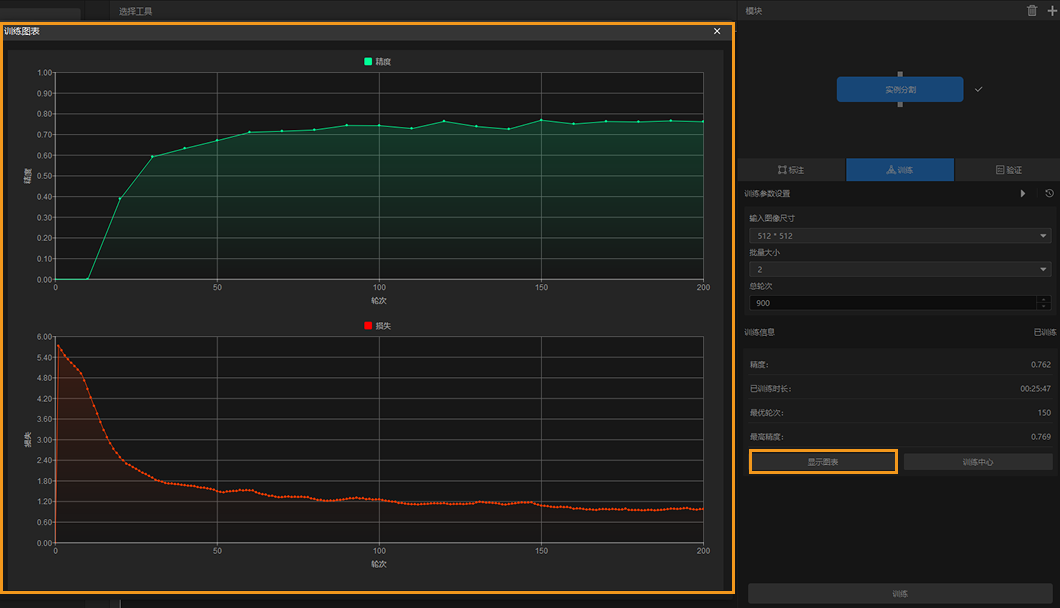Viewport: 1060px width, 608px height.
Task: Decrease 总轮次 with the down stepper arrow
Action: [x=1045, y=306]
